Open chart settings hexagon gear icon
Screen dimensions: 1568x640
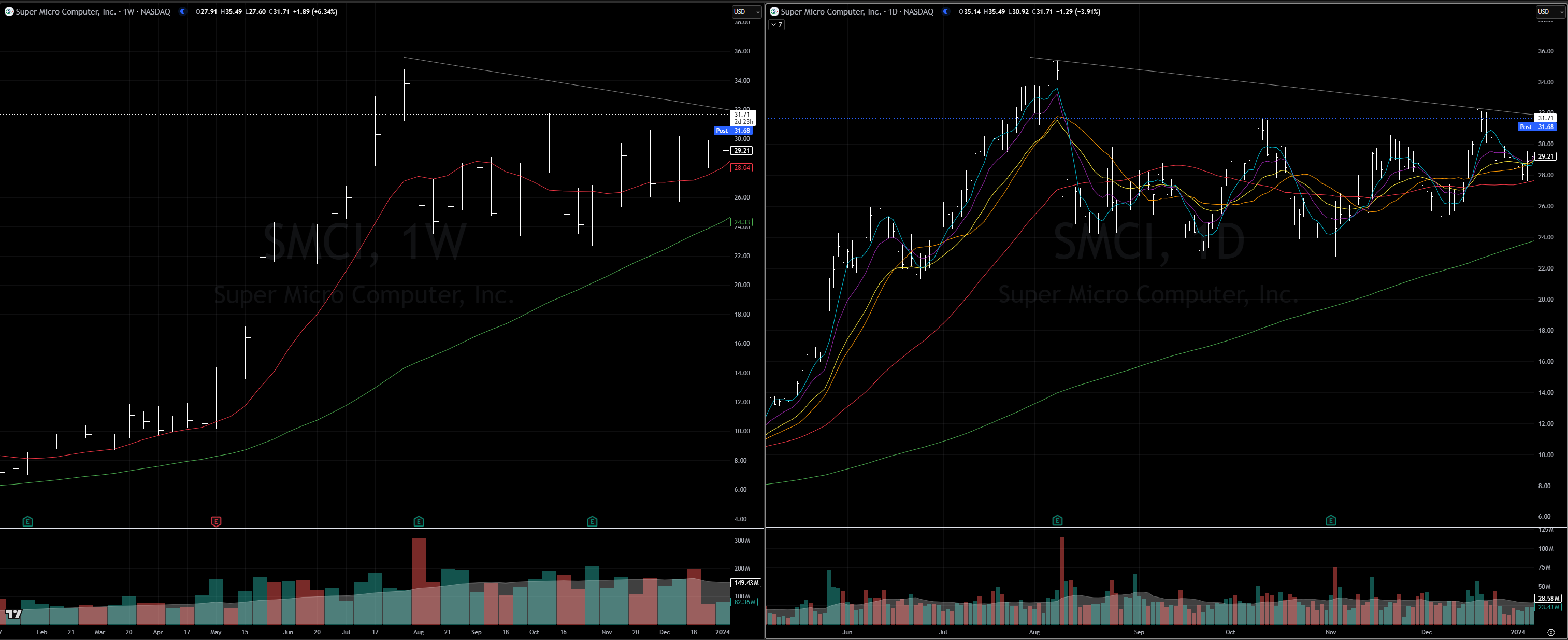click(x=1550, y=632)
